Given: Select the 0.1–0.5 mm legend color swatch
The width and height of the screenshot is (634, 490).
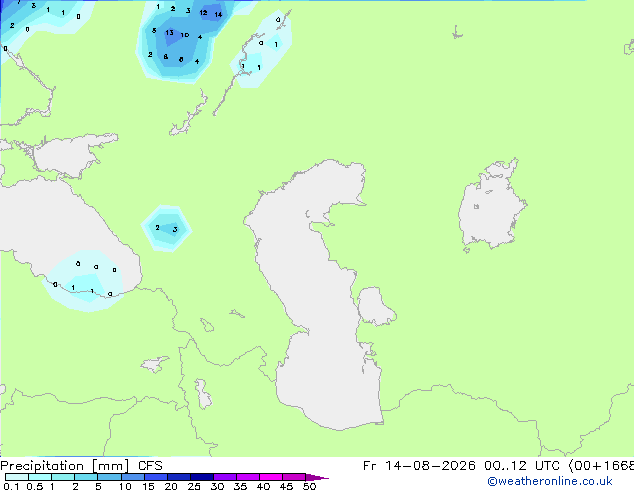Looking at the screenshot, I should tap(17, 477).
